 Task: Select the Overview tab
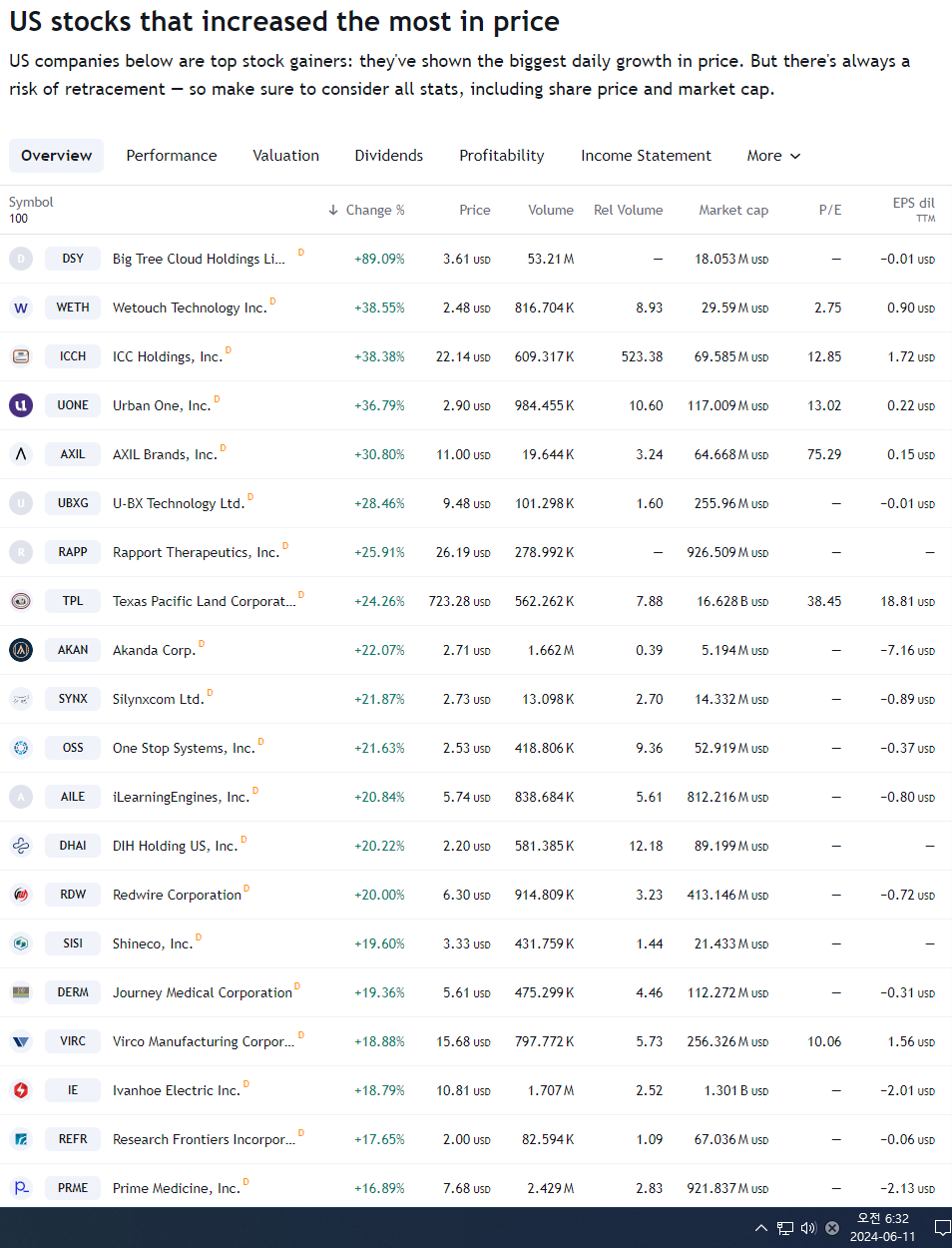click(x=57, y=156)
